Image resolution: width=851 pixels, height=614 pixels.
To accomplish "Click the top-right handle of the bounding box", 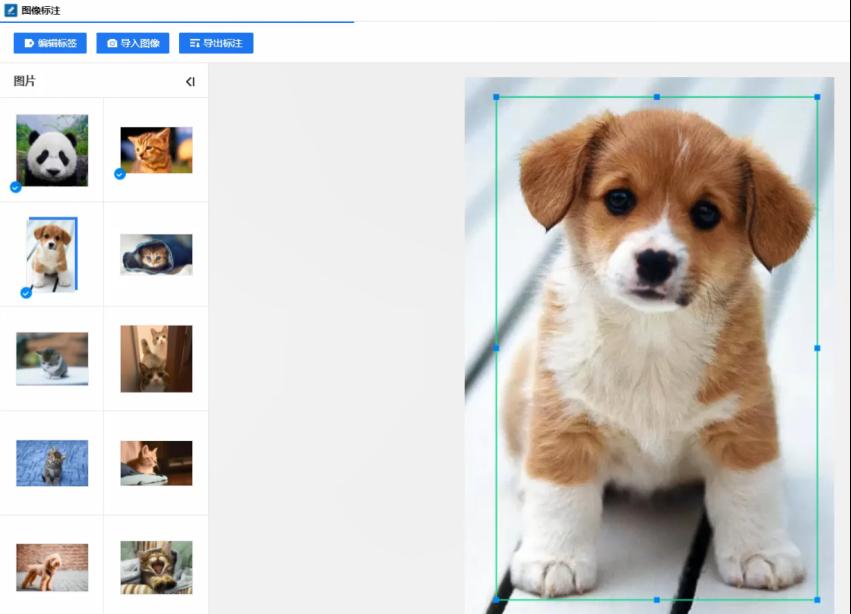I will pos(817,97).
